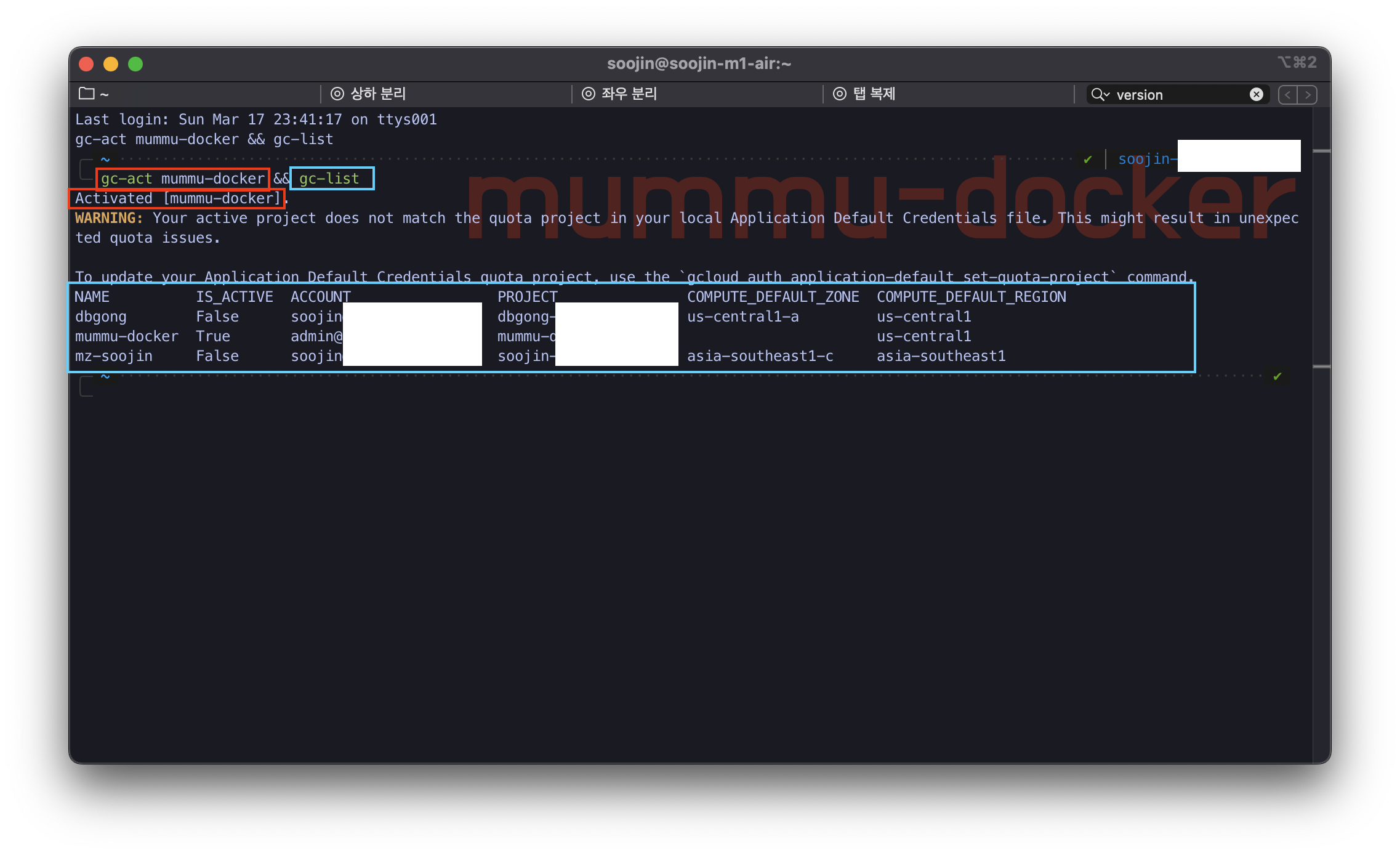Image resolution: width=1400 pixels, height=855 pixels.
Task: Click the highlighted gc-list command
Action: [x=329, y=179]
